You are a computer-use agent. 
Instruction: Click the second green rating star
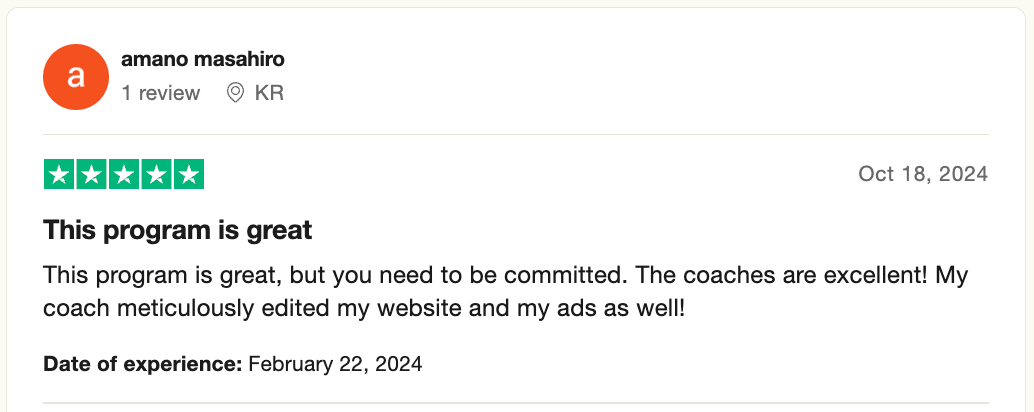coord(92,175)
